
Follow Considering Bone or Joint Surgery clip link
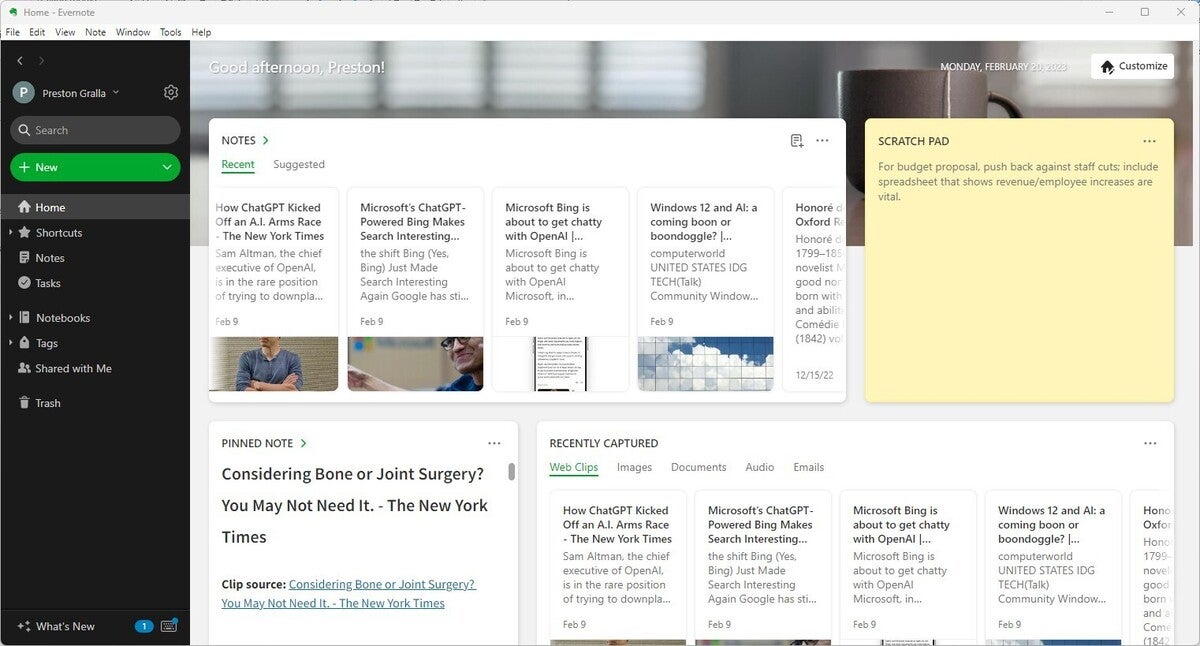pyautogui.click(x=349, y=594)
